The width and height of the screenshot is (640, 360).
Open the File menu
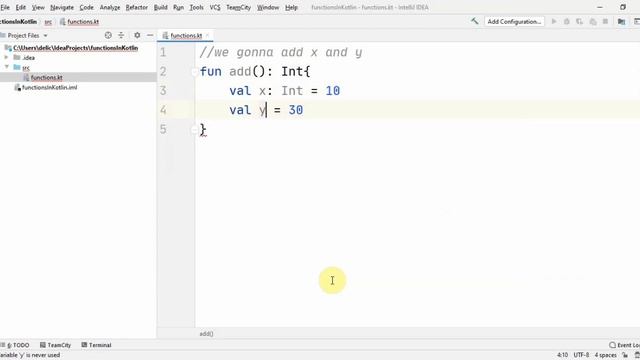point(5,7)
